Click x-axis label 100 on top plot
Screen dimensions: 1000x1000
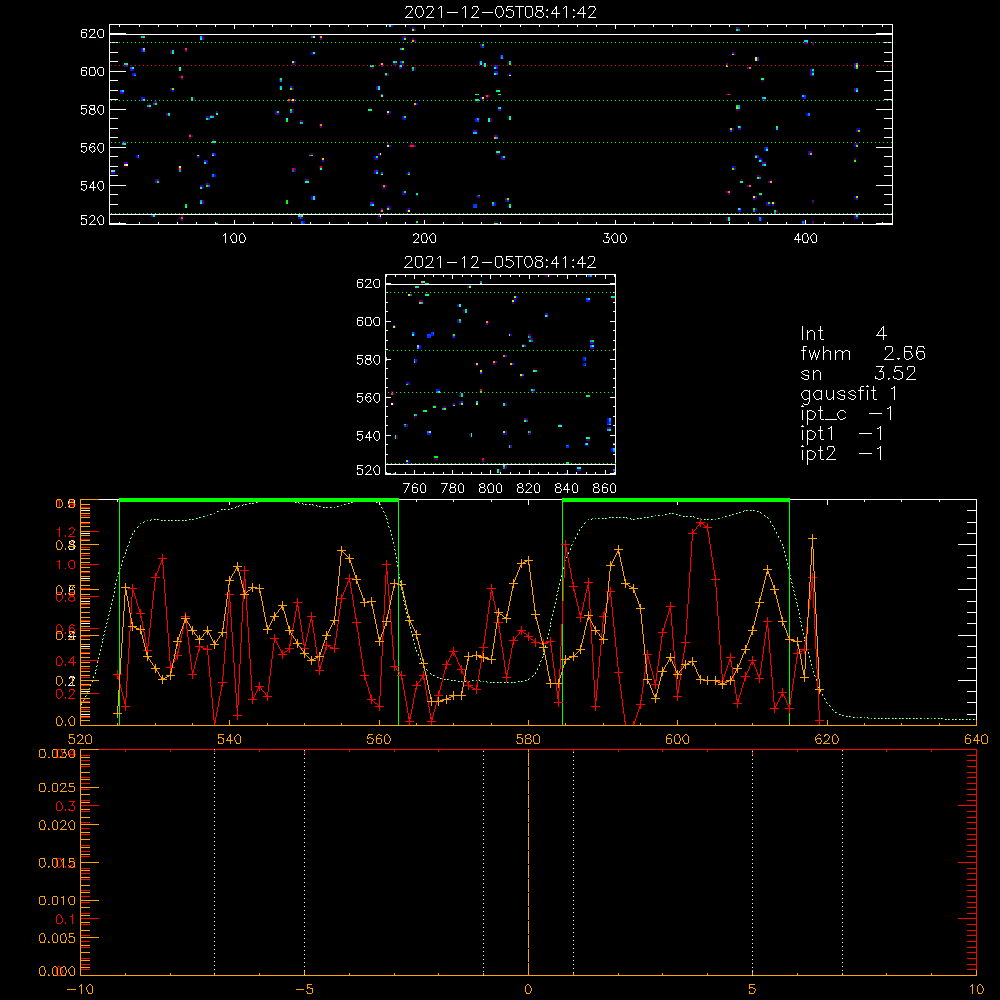point(233,239)
